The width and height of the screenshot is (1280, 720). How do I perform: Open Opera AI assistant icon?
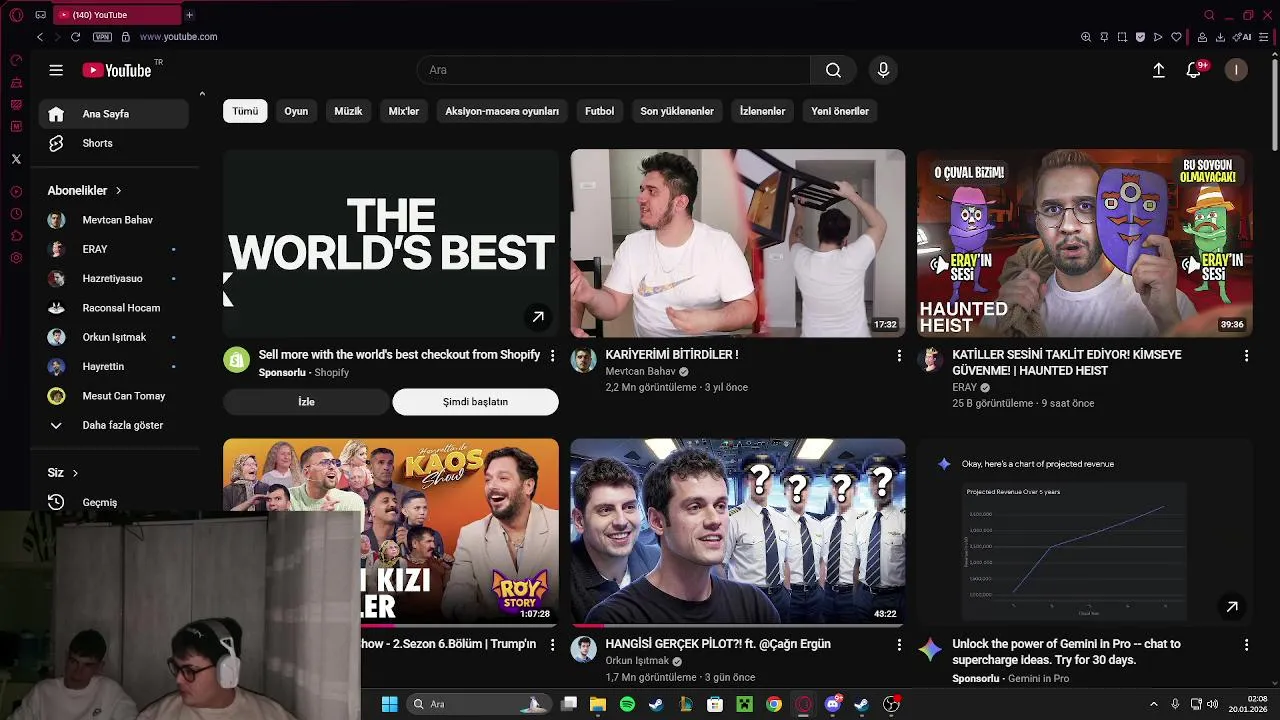pos(1242,37)
